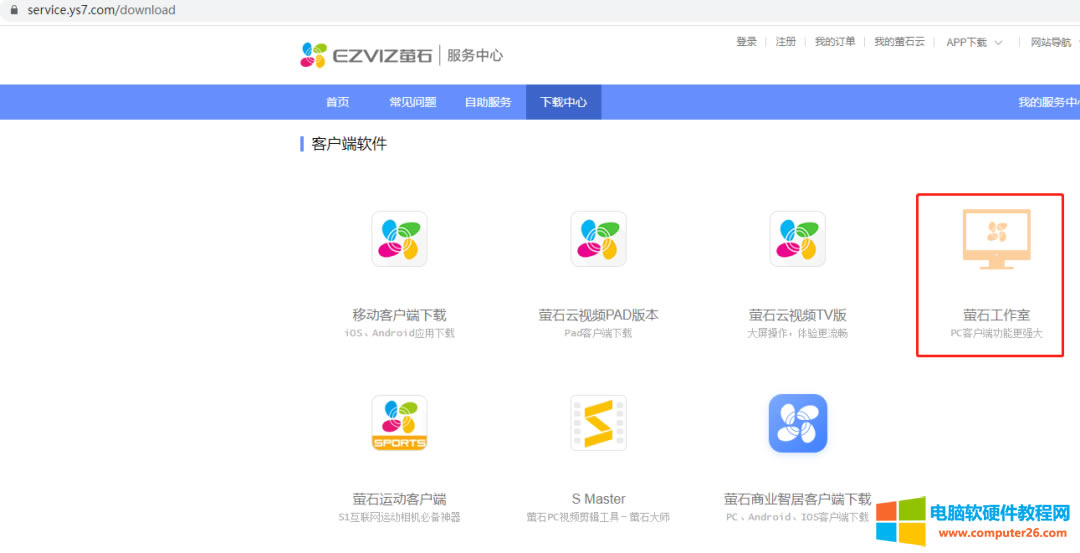
Task: Open the 网站导航 link
Action: 1051,42
